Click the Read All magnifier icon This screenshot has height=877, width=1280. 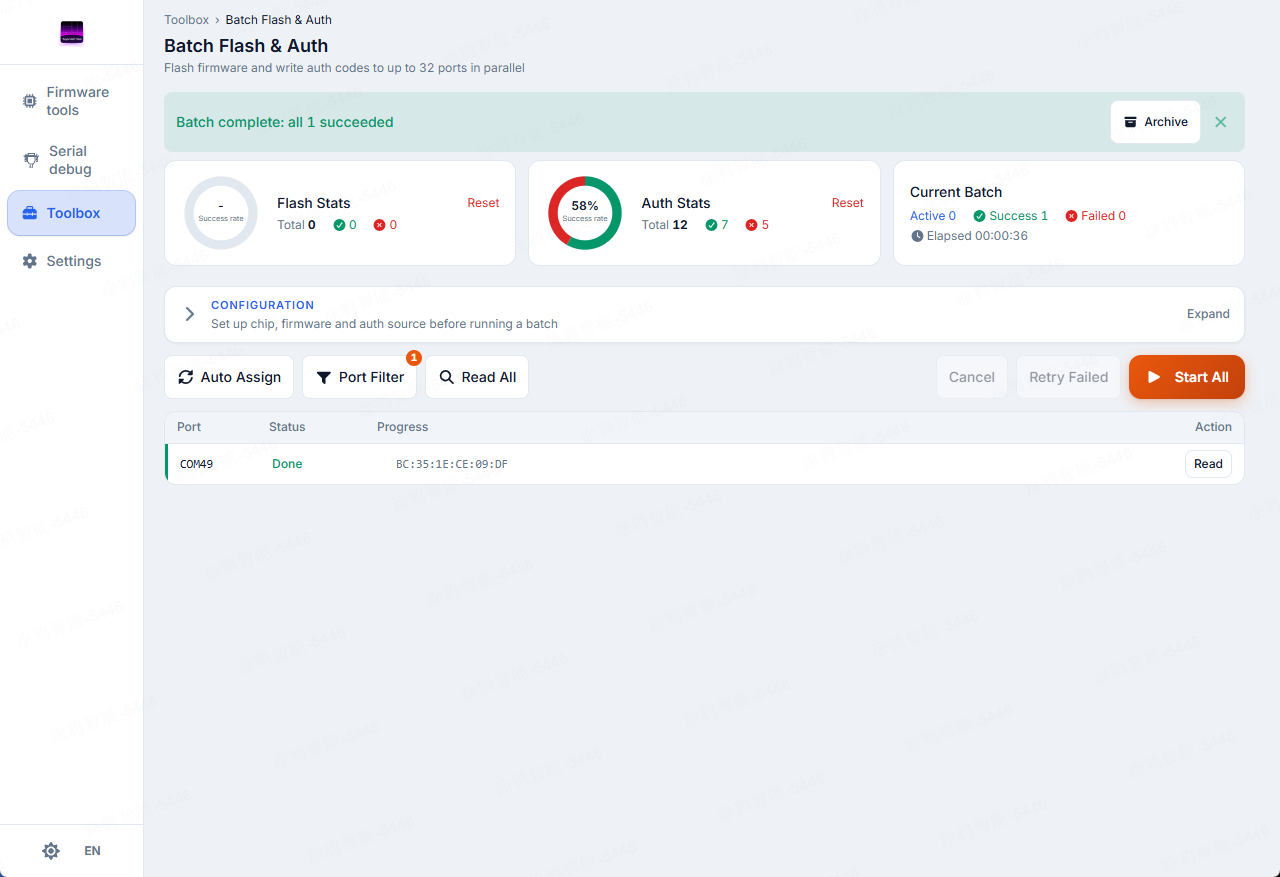447,377
